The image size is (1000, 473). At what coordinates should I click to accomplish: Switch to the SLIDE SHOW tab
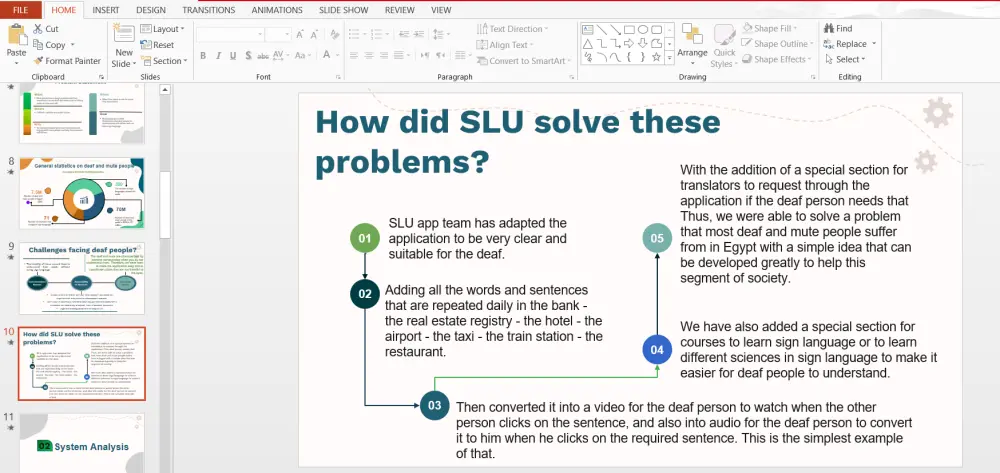click(x=345, y=10)
